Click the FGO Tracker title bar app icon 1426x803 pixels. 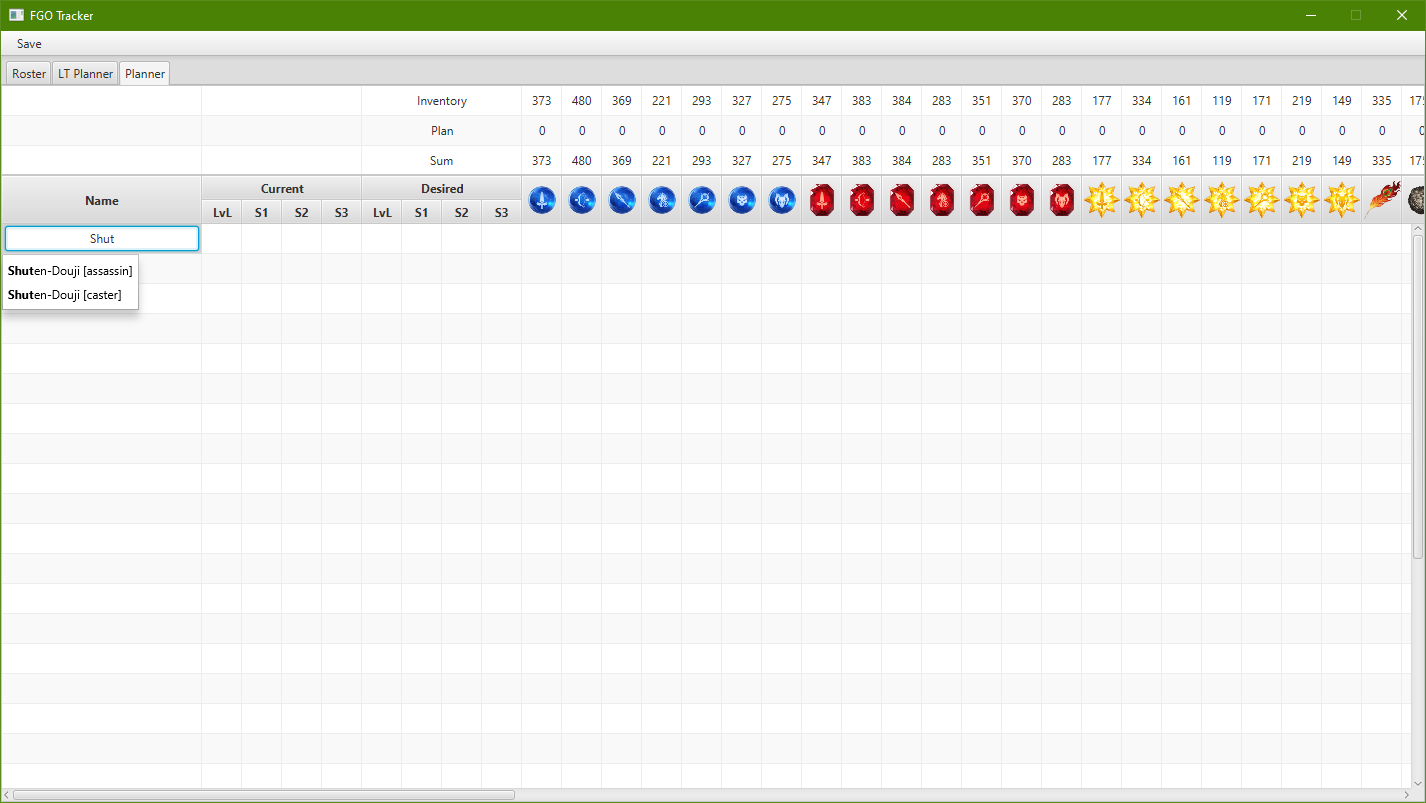point(16,15)
